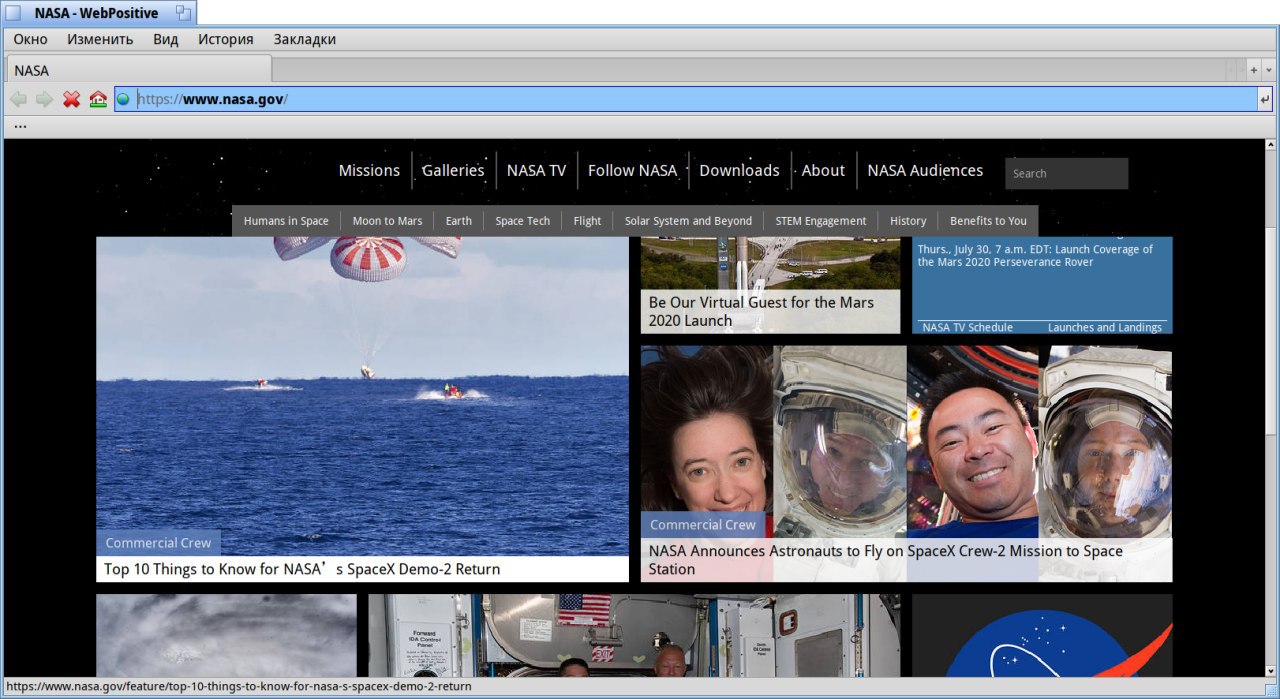Click the globe site icon in URL bar

point(123,99)
